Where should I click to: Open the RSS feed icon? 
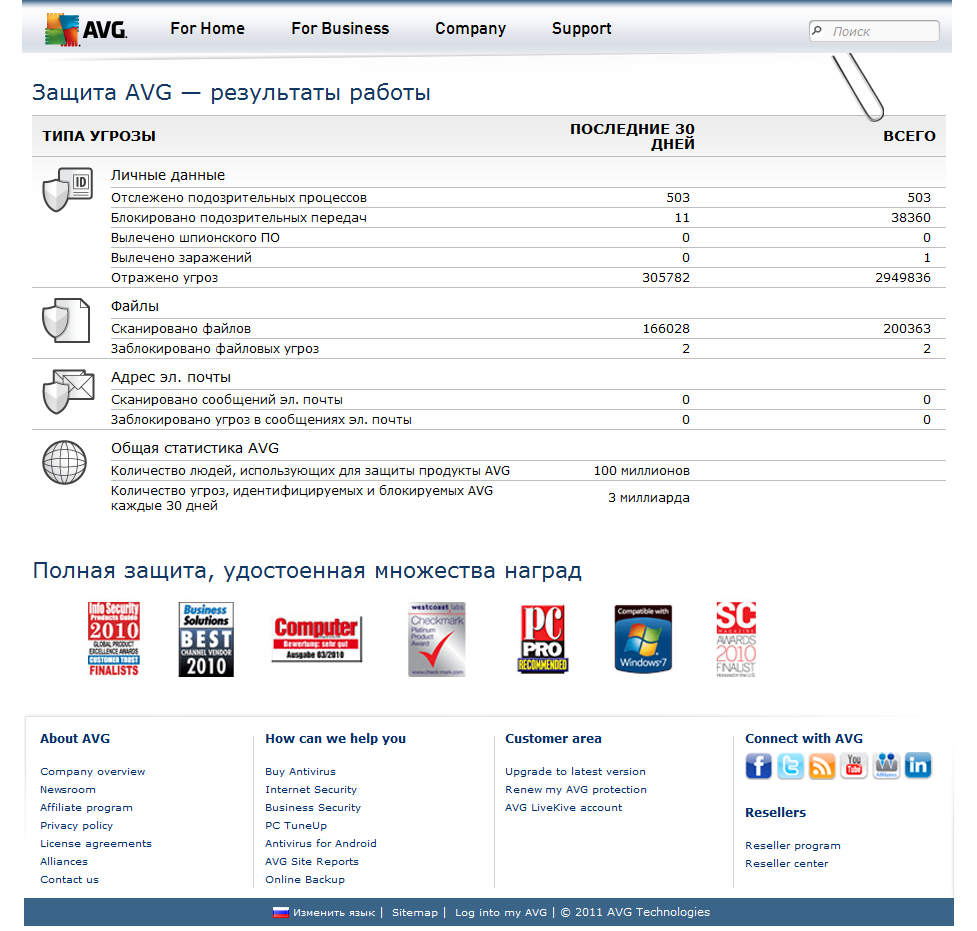pos(822,765)
